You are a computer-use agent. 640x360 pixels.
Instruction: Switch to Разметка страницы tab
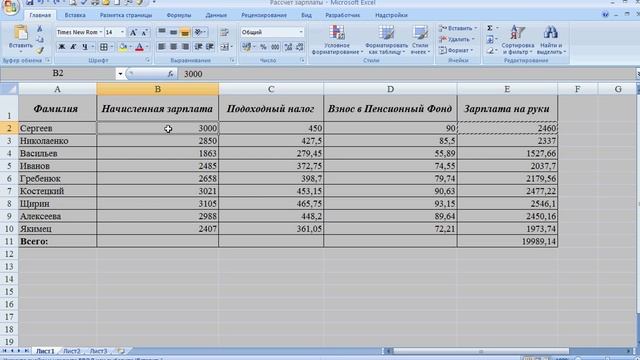pyautogui.click(x=126, y=15)
